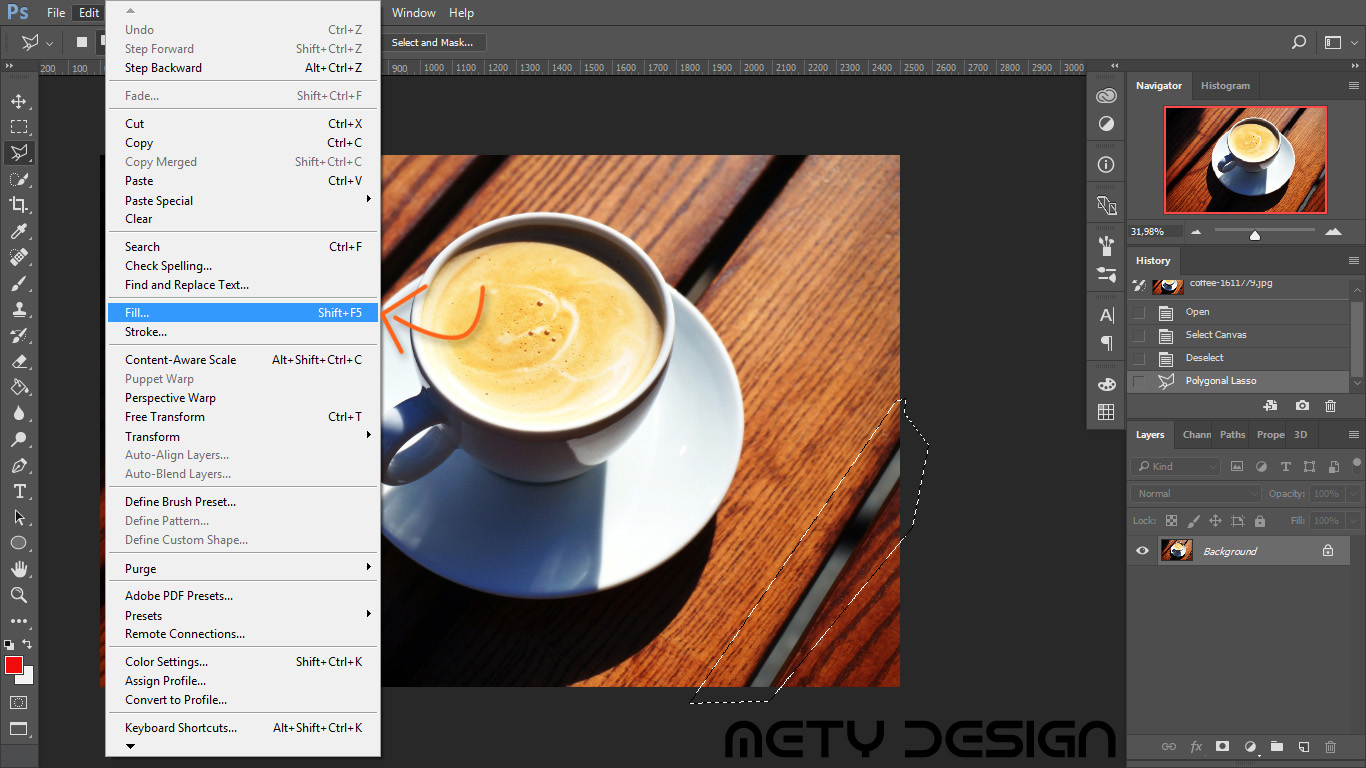Select the Brush tool
This screenshot has width=1366, height=768.
(19, 283)
